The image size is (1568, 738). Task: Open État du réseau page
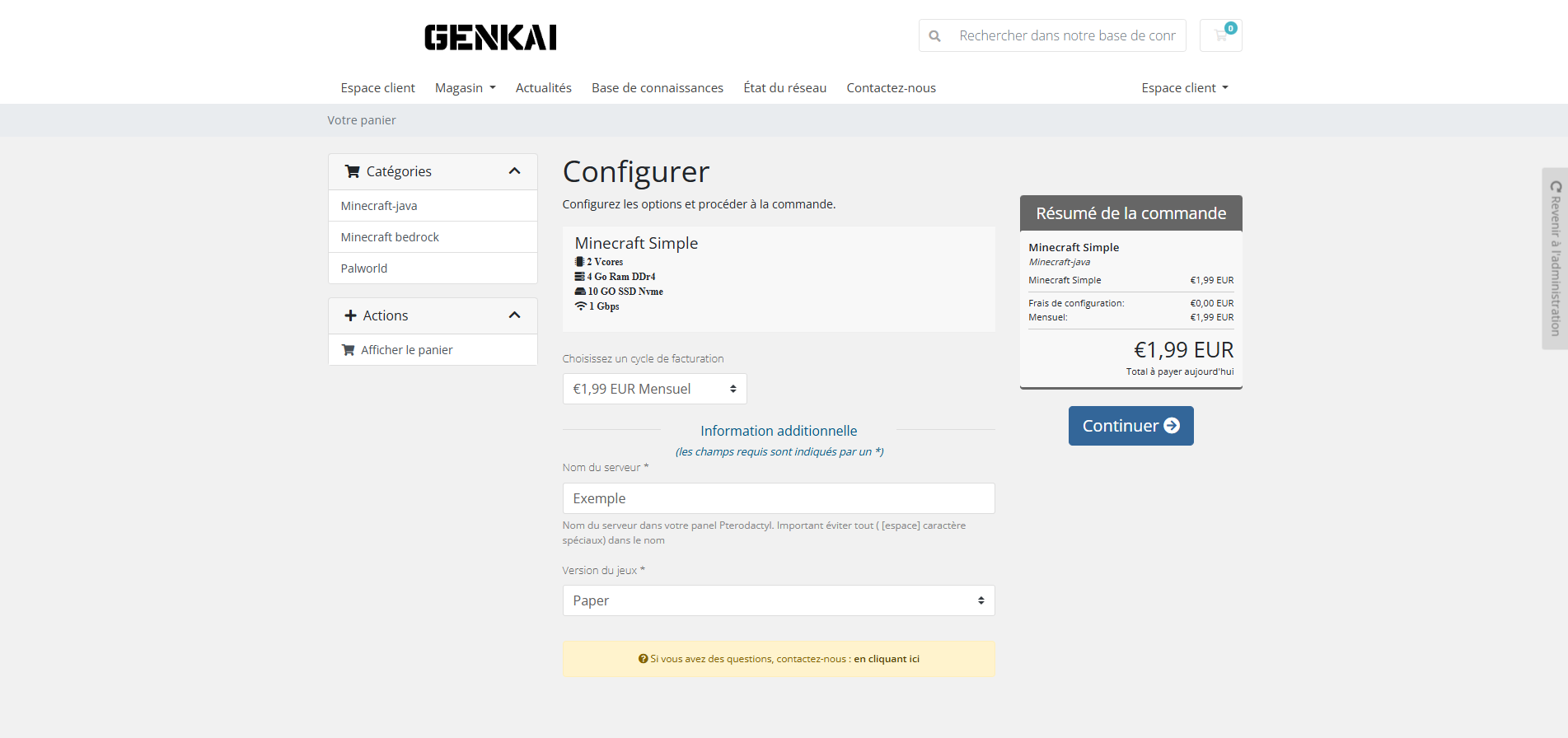(x=785, y=88)
